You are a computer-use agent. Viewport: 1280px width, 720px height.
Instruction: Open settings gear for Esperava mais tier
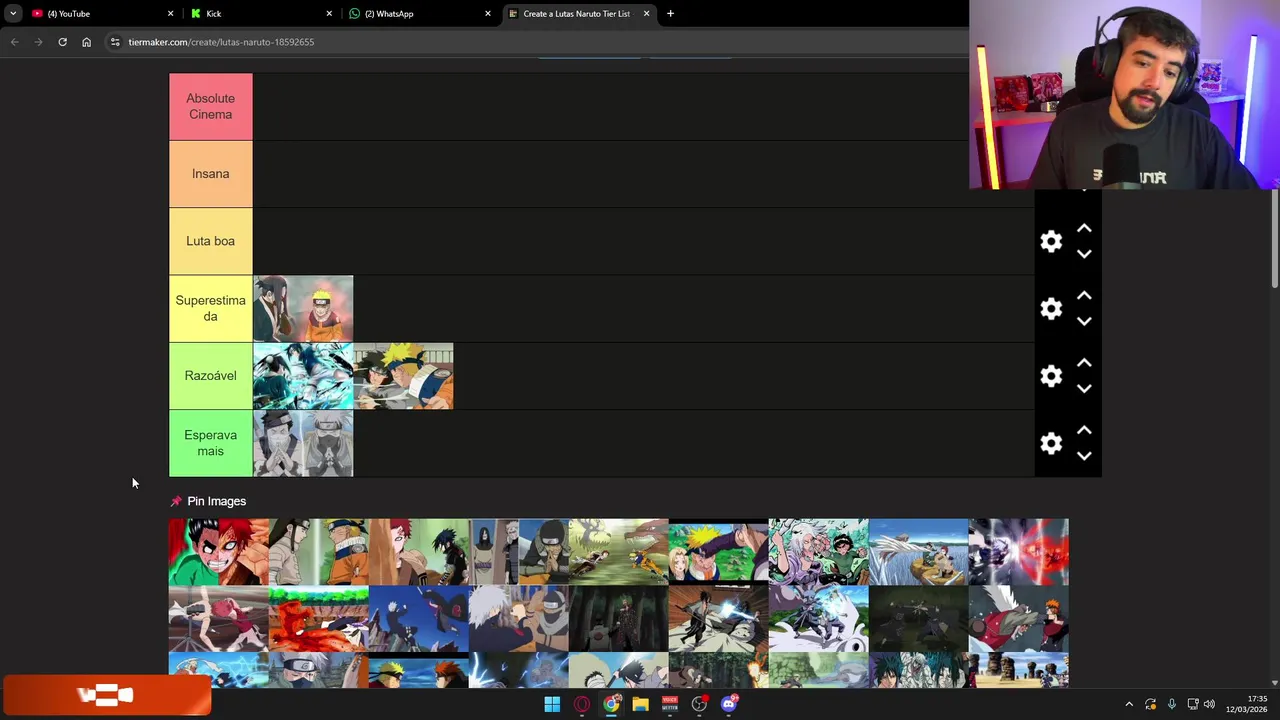click(x=1051, y=443)
